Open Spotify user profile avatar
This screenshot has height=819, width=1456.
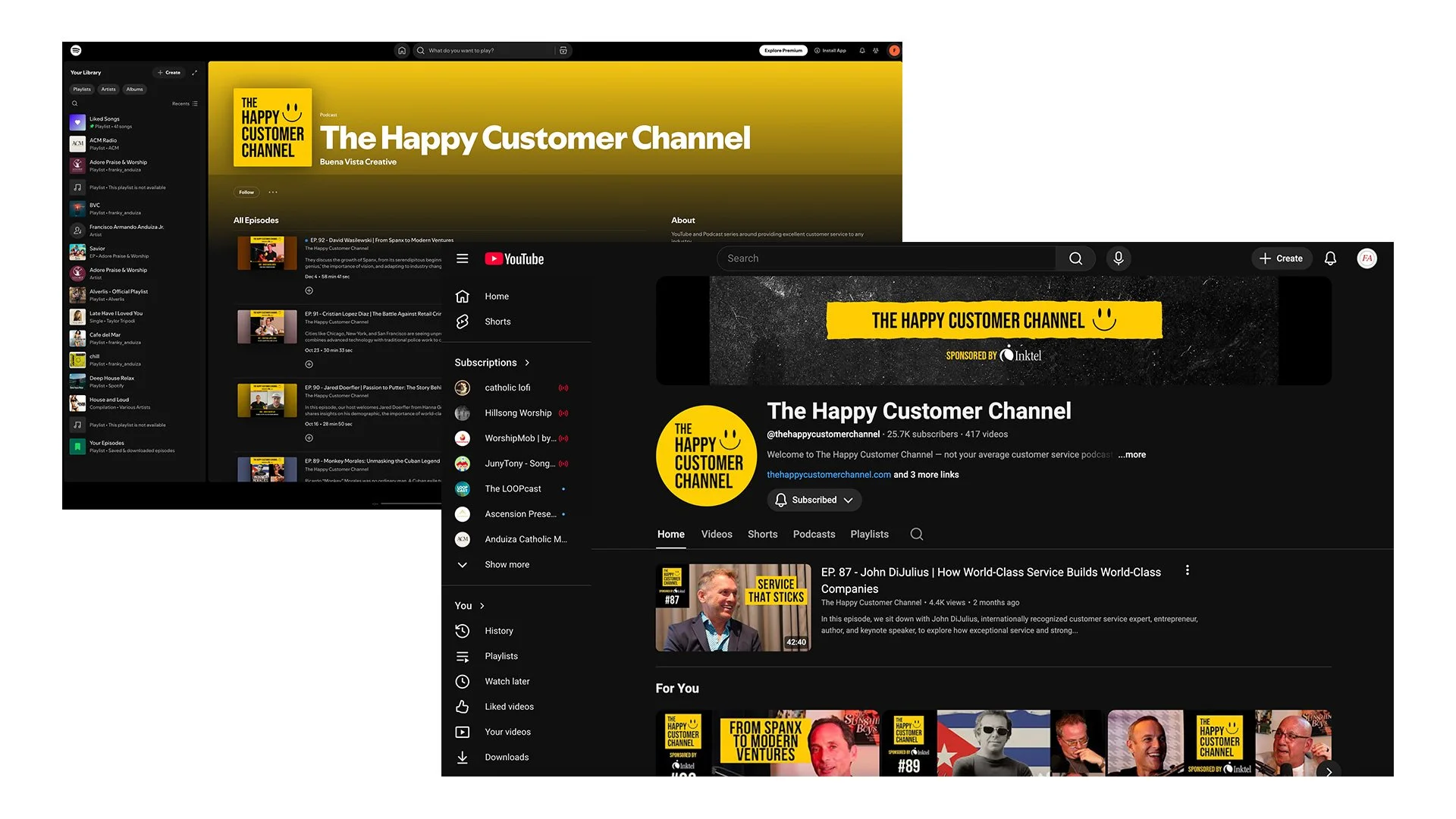click(x=894, y=51)
